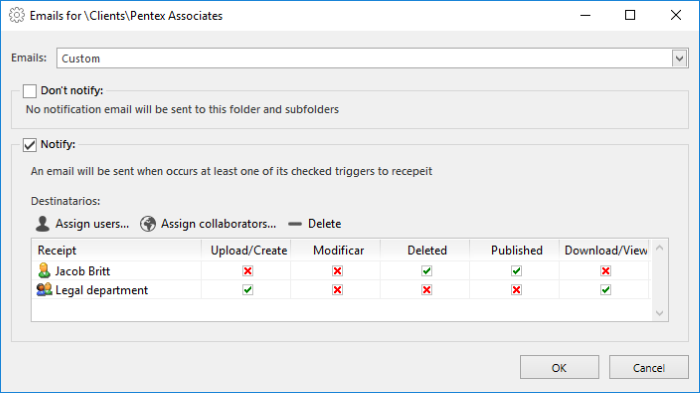Click the Cancel button
This screenshot has width=700, height=393.
649,368
